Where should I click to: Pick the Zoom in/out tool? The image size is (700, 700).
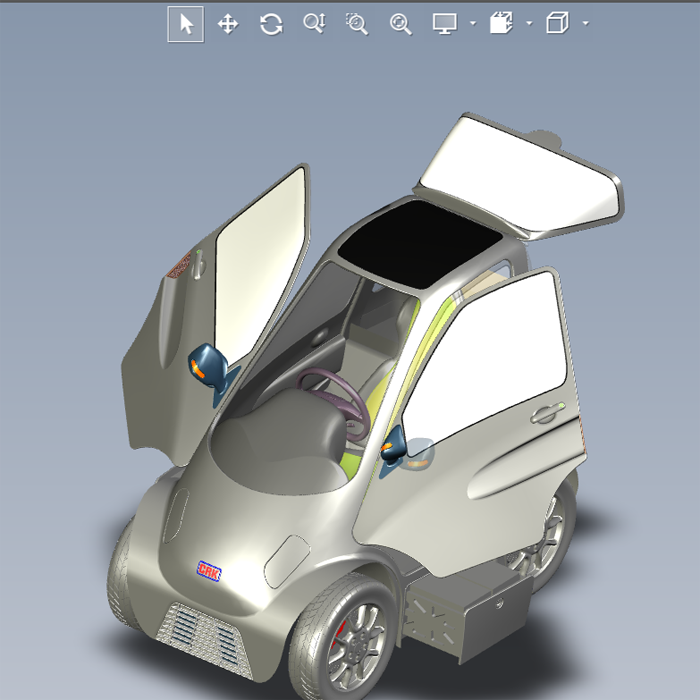(x=314, y=24)
